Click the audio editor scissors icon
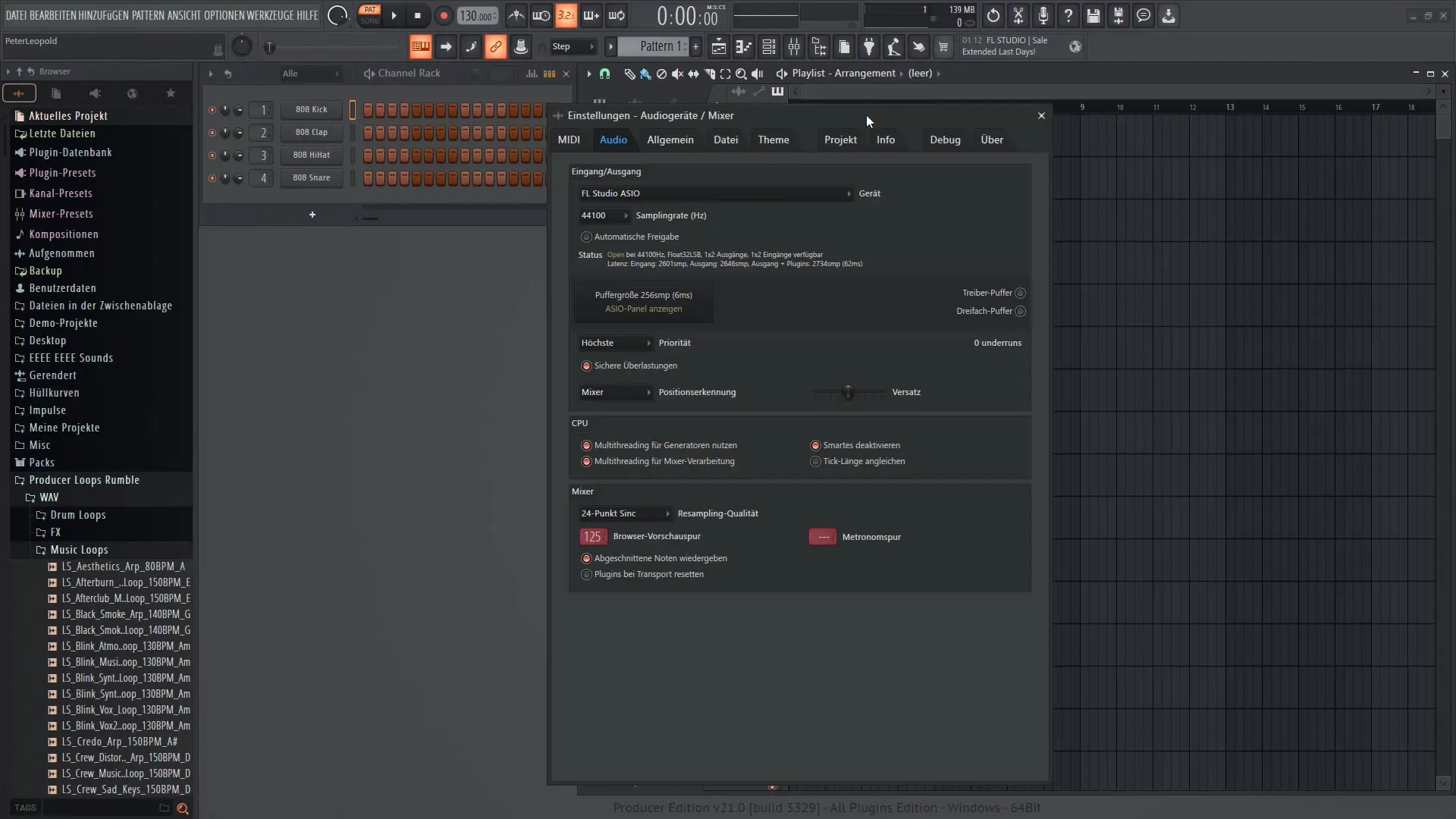The width and height of the screenshot is (1456, 819). coord(1018,15)
